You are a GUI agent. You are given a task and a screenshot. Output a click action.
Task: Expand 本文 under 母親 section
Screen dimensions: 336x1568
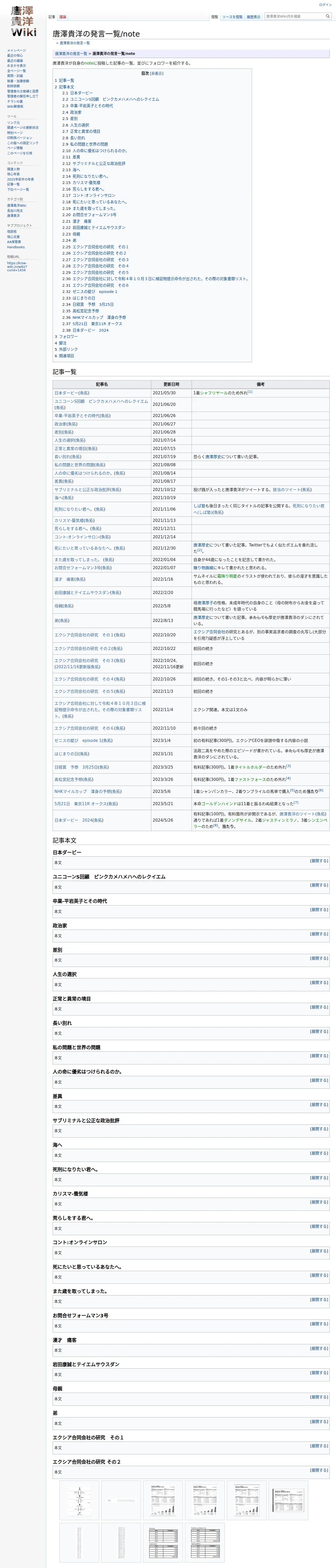319,1397
